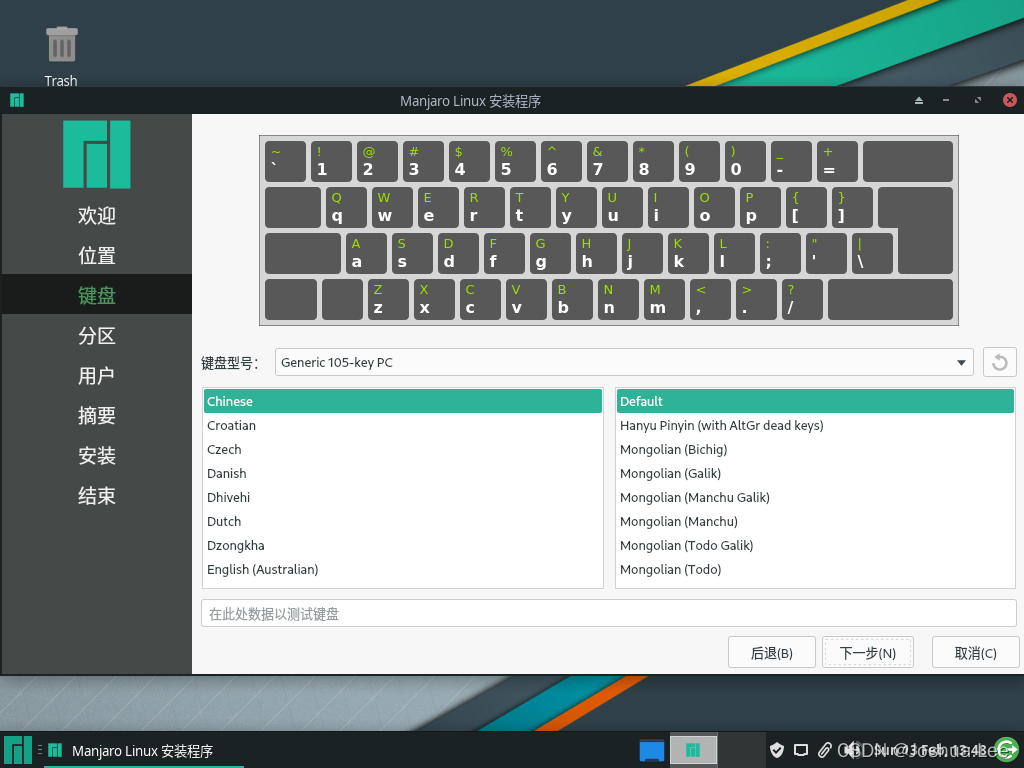Click the reset keyboard model icon
Screen dimensions: 1024x768
[x=999, y=362]
